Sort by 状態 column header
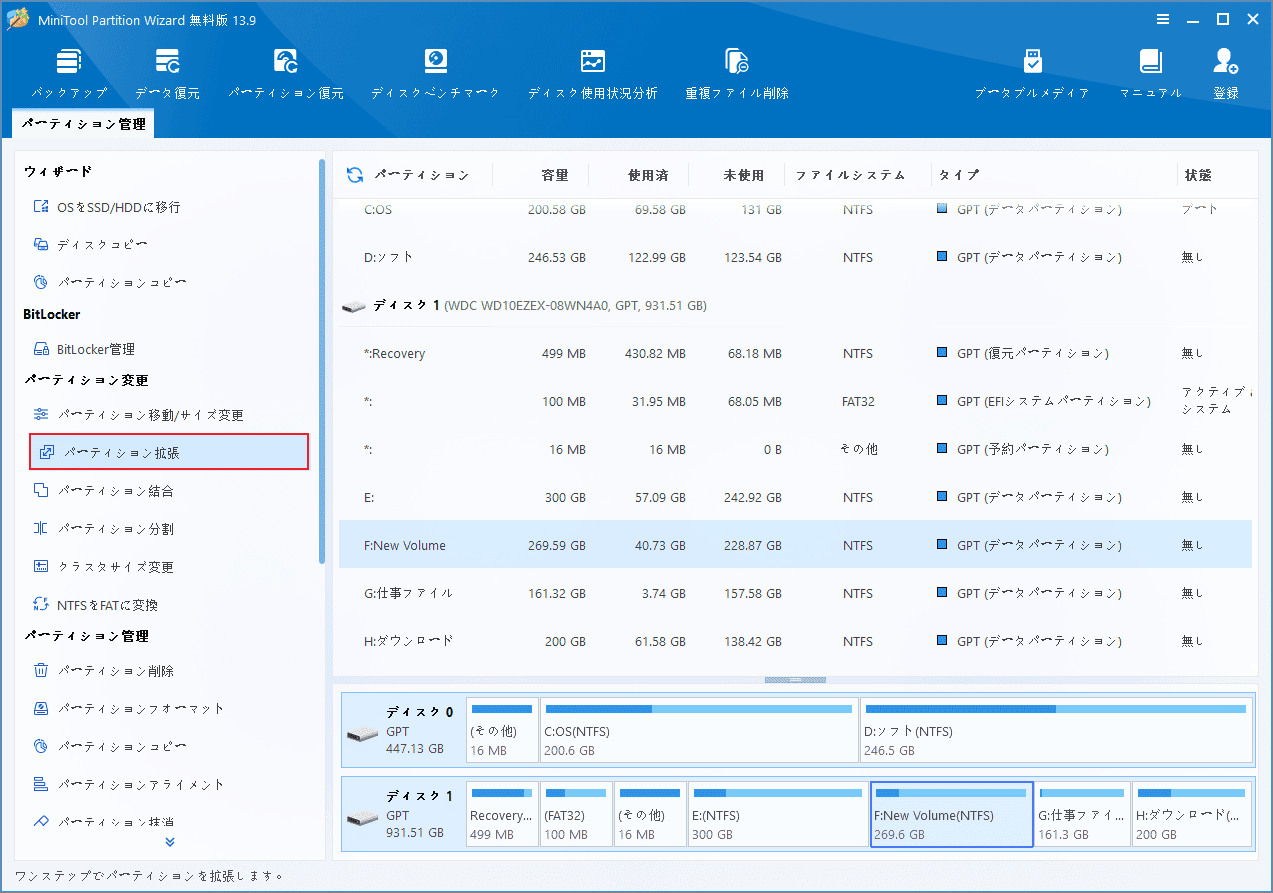 1198,175
